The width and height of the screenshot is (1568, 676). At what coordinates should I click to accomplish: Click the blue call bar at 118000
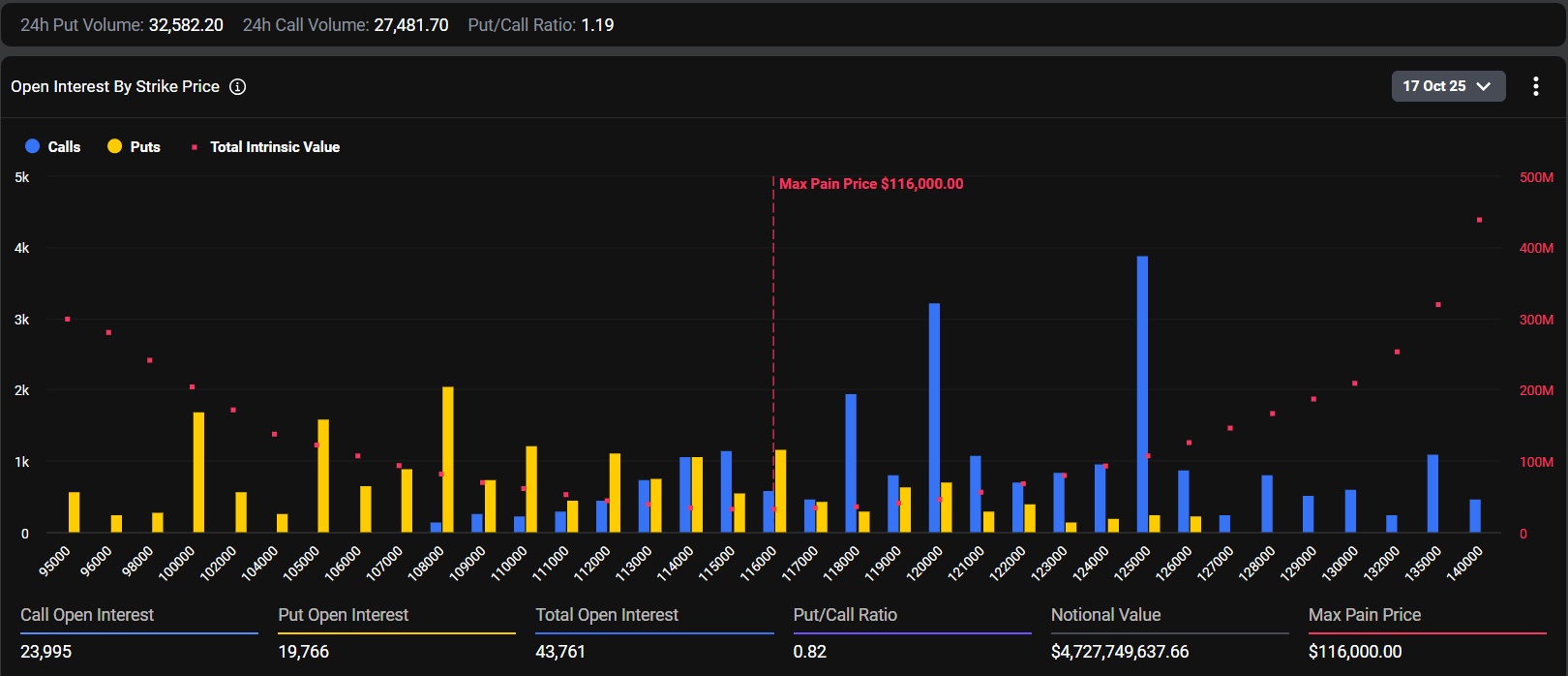point(851,463)
